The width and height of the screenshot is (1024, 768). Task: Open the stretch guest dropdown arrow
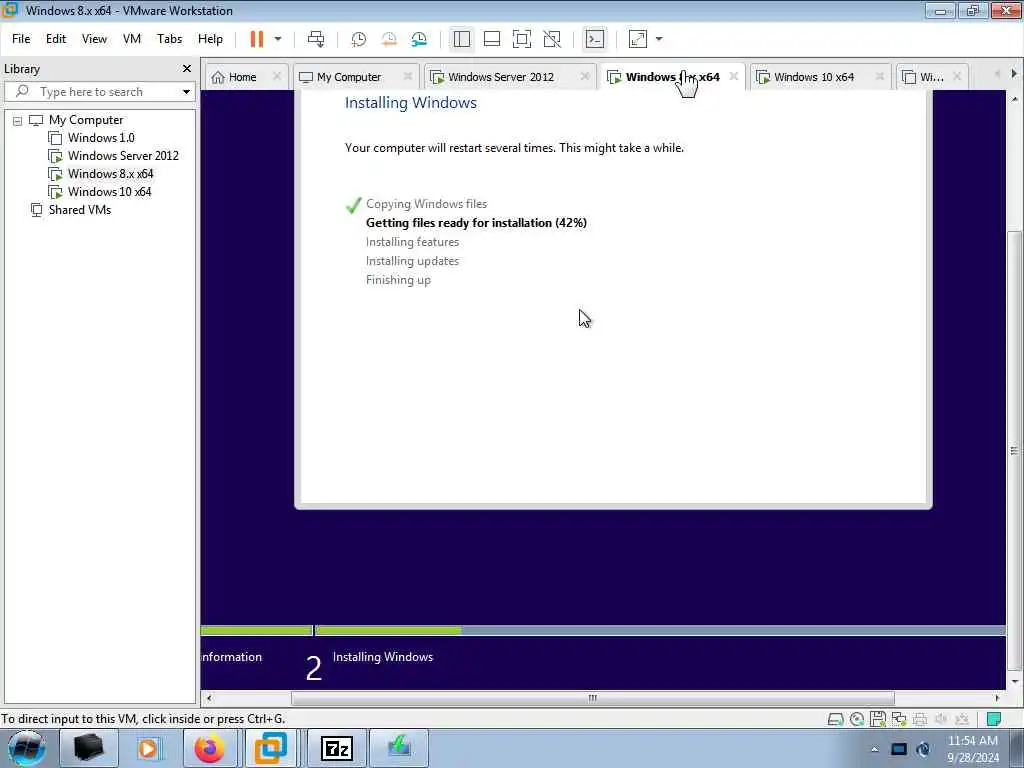659,39
